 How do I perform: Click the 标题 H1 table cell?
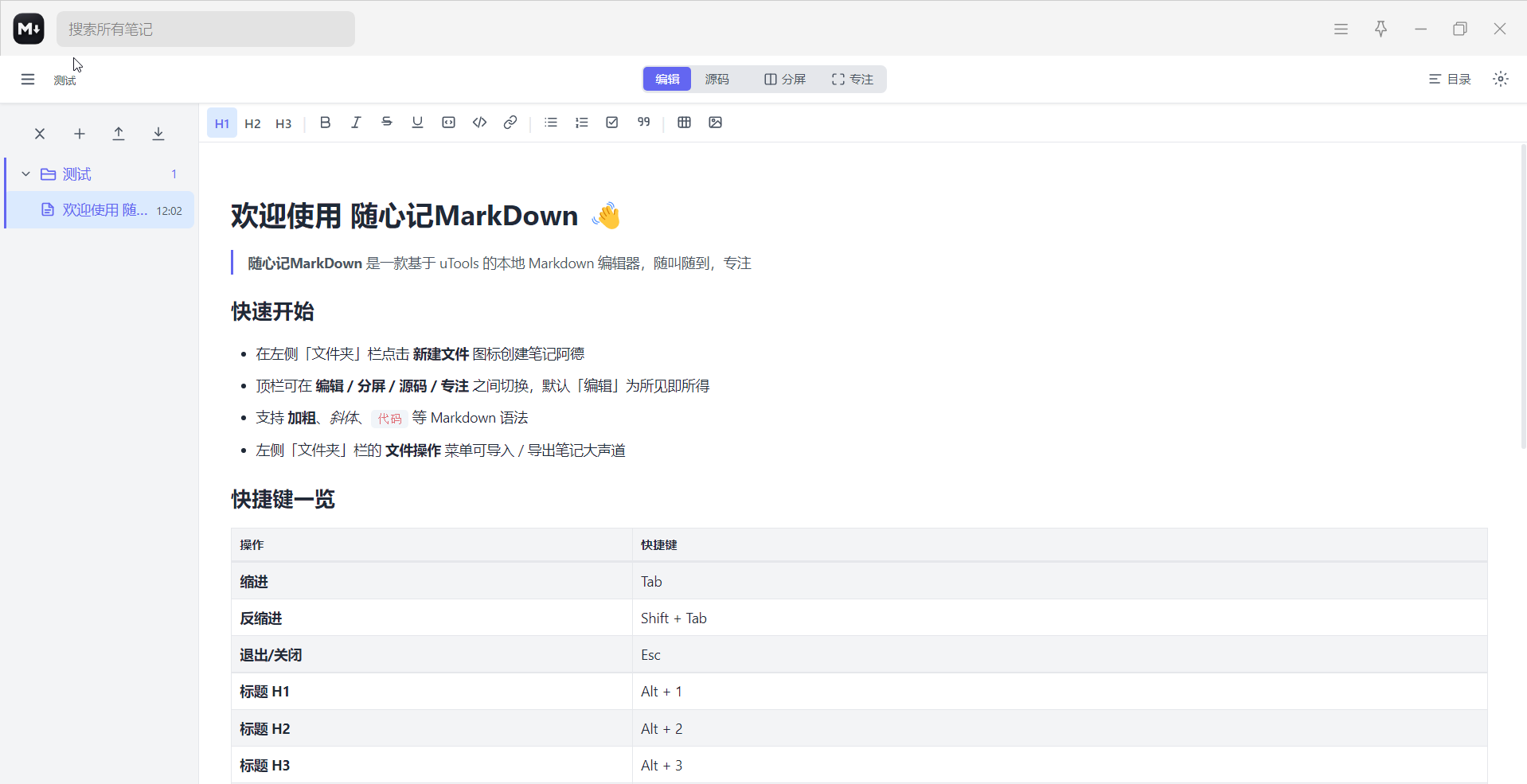tap(432, 692)
